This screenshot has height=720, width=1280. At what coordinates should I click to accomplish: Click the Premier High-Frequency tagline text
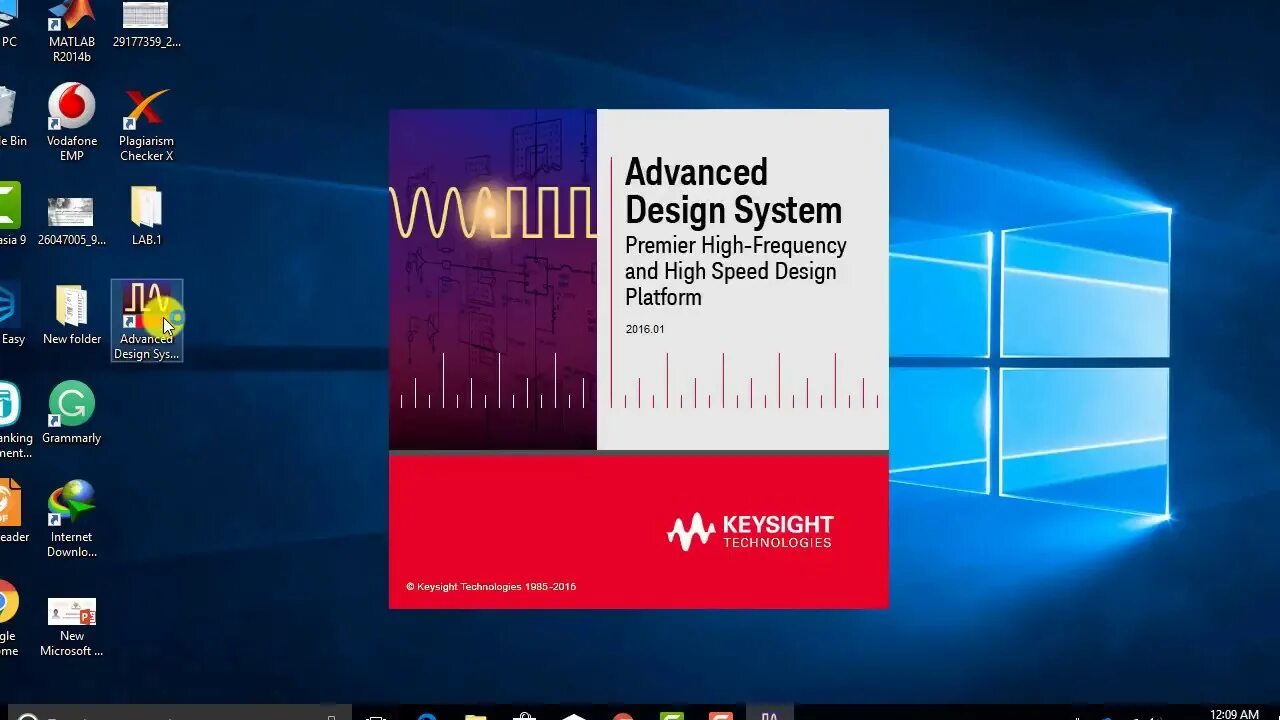coord(735,271)
